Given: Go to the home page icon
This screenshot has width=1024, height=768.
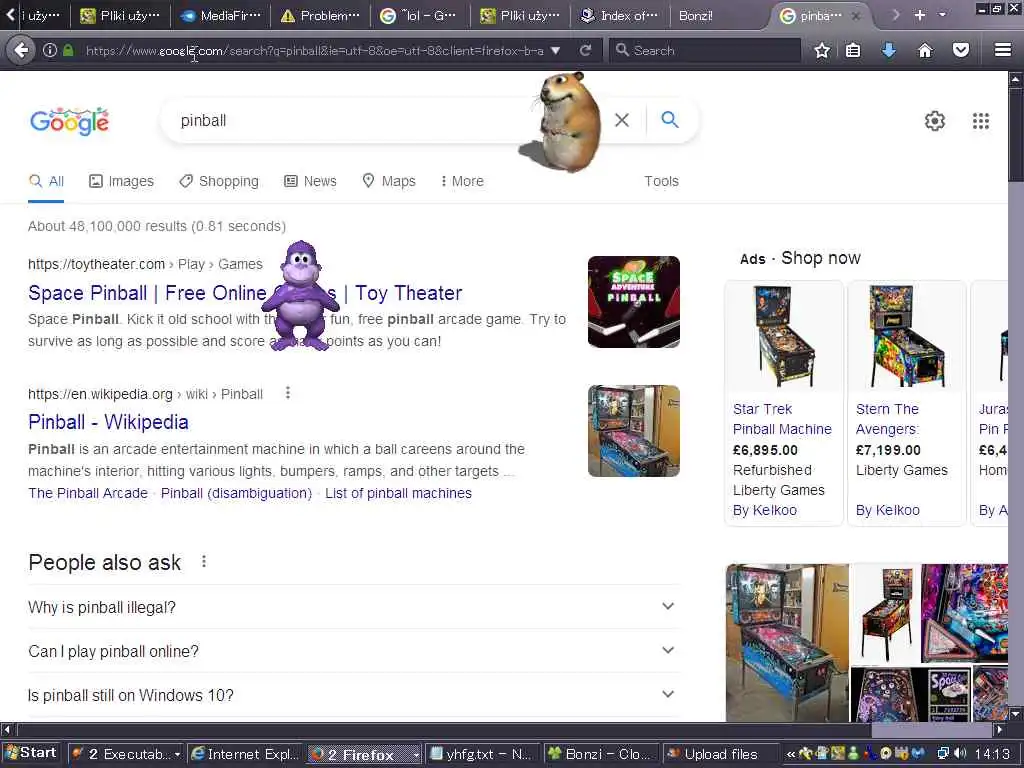Looking at the screenshot, I should click(925, 50).
